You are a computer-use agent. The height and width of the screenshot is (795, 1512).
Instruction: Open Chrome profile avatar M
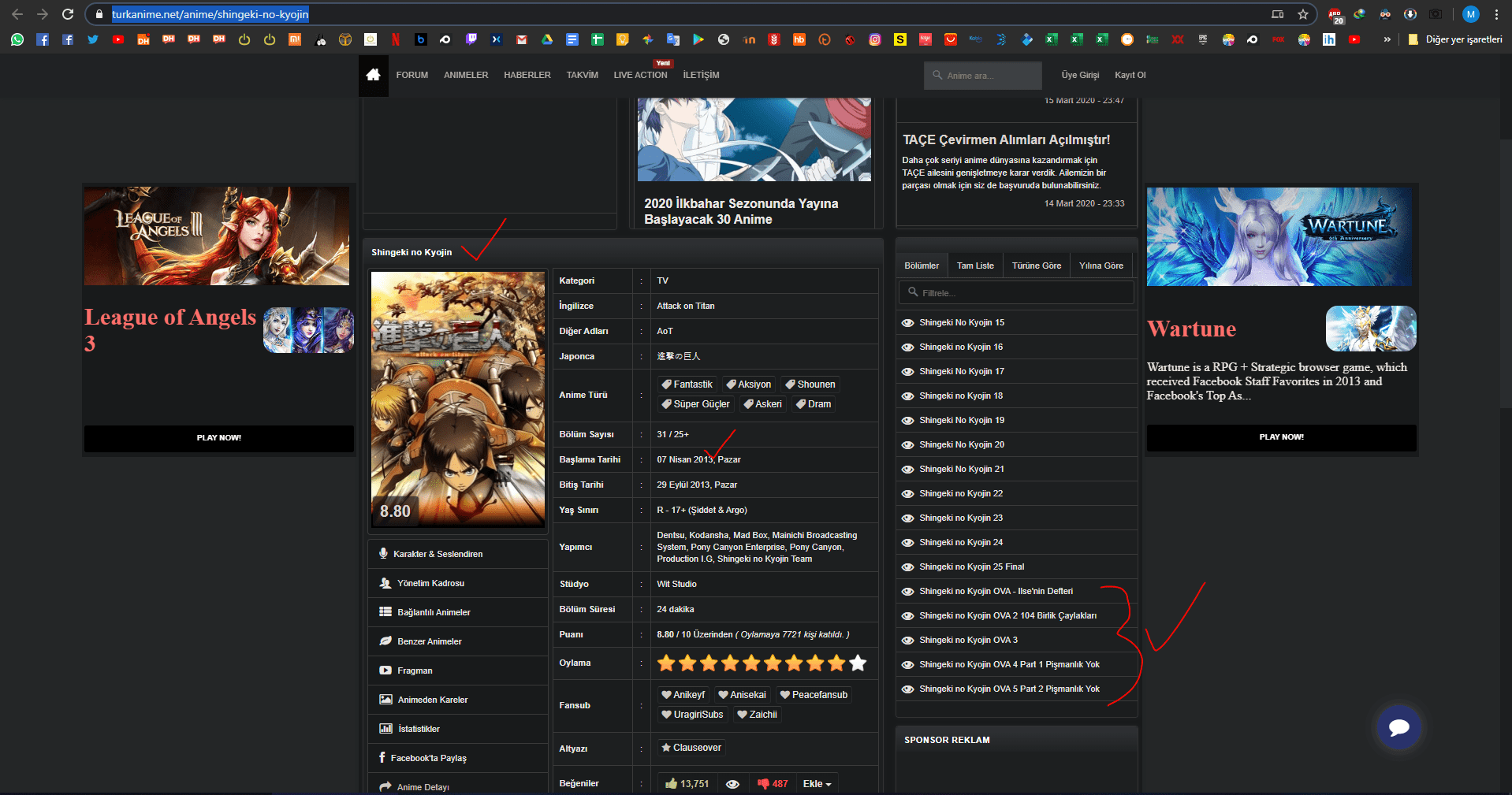click(x=1470, y=14)
